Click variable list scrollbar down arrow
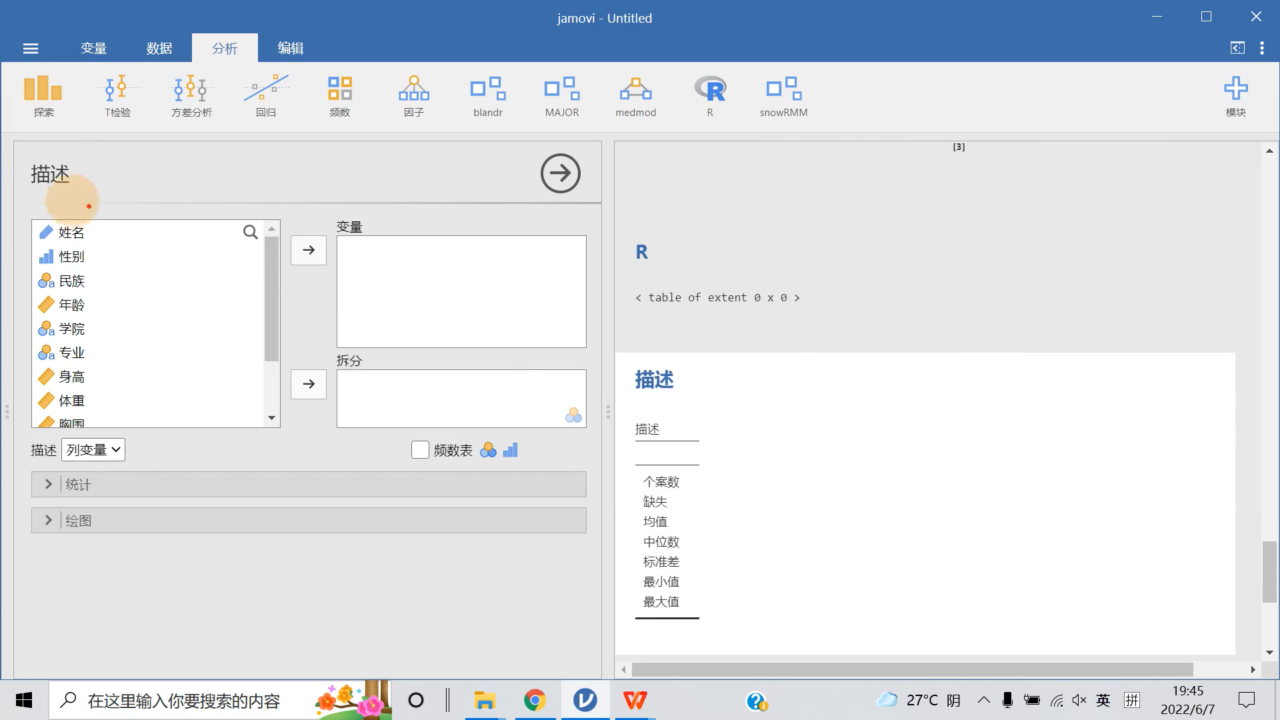1280x720 pixels. [271, 417]
